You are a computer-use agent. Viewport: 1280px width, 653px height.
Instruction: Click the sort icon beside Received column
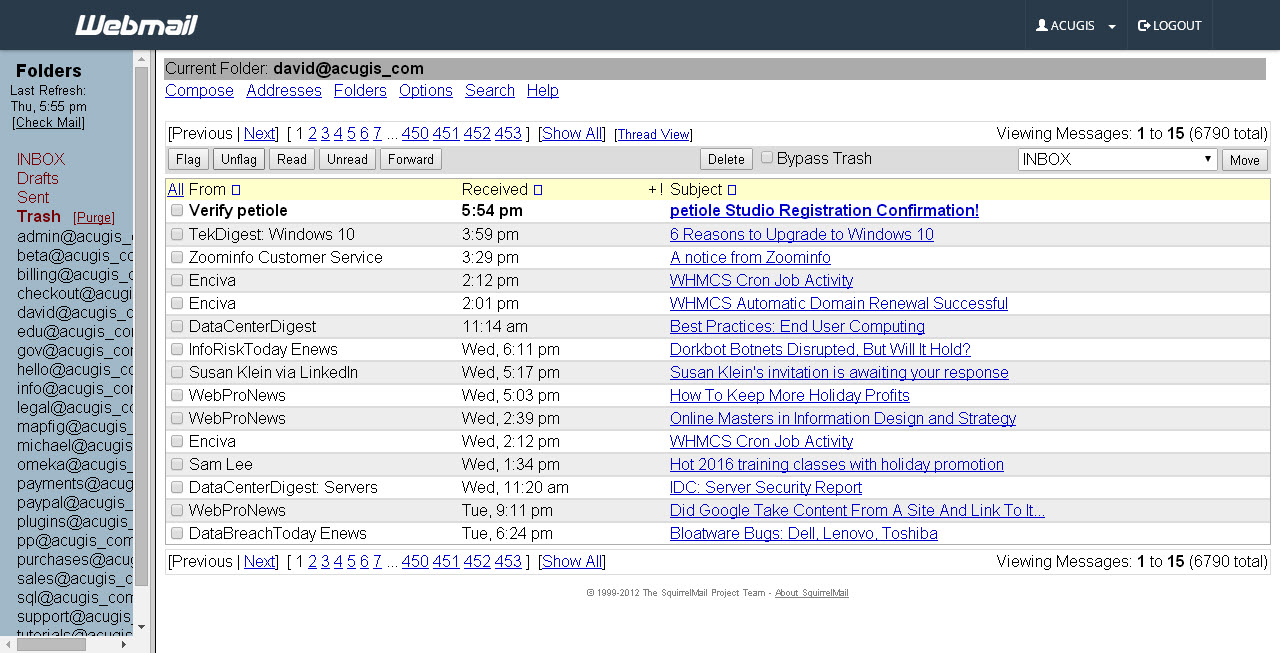538,190
